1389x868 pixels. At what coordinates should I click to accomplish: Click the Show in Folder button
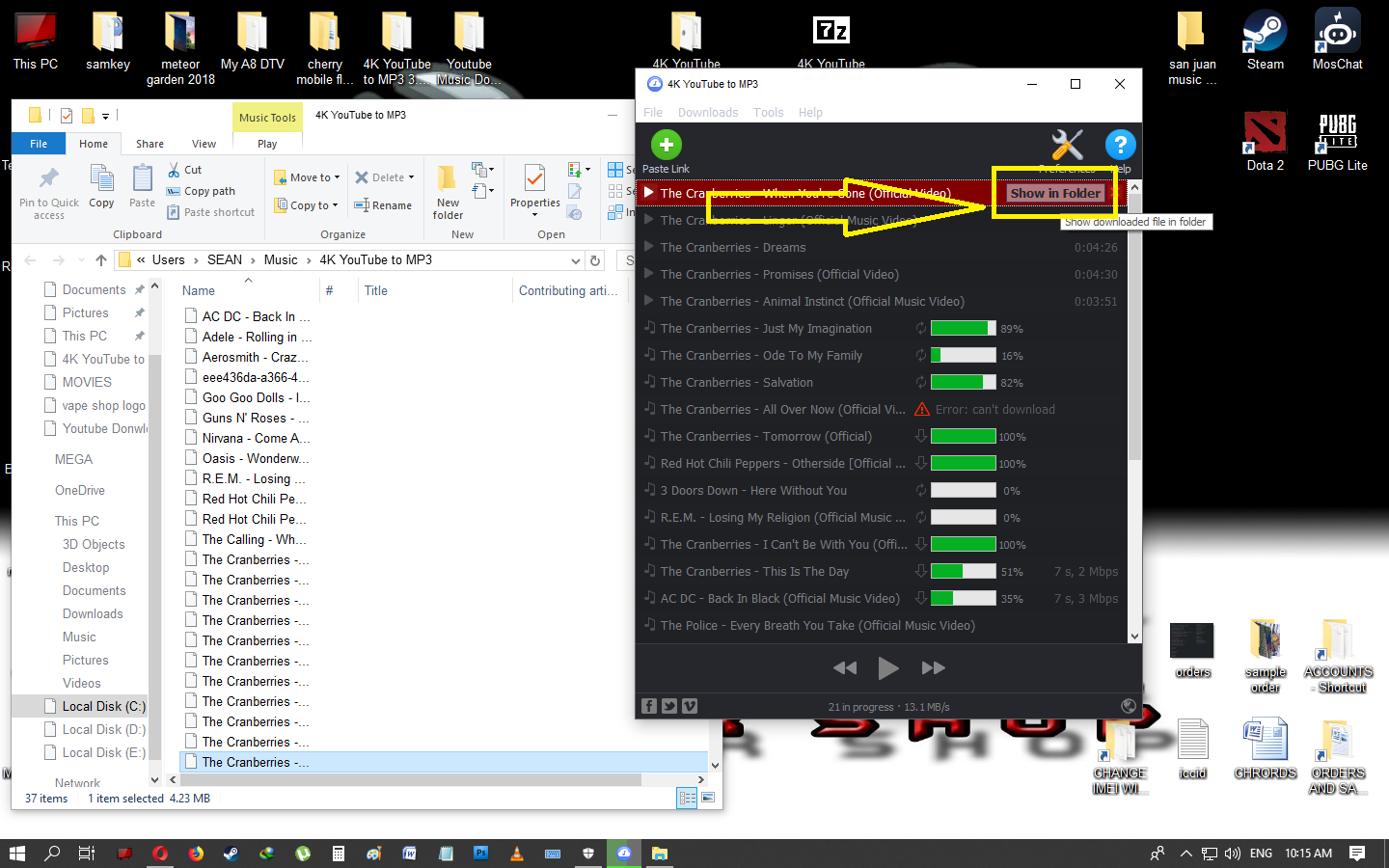coord(1055,193)
